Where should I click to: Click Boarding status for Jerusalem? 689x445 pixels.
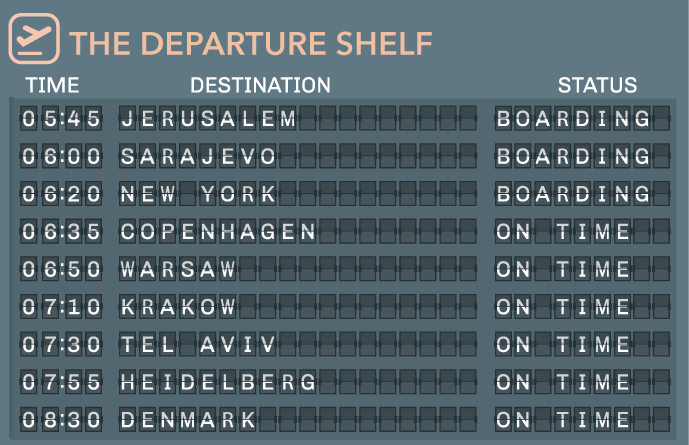point(573,118)
